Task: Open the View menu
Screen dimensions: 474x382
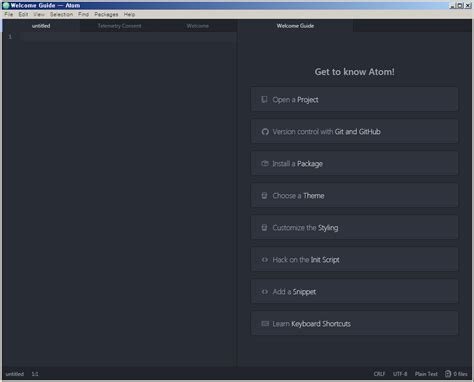Action: [x=39, y=14]
